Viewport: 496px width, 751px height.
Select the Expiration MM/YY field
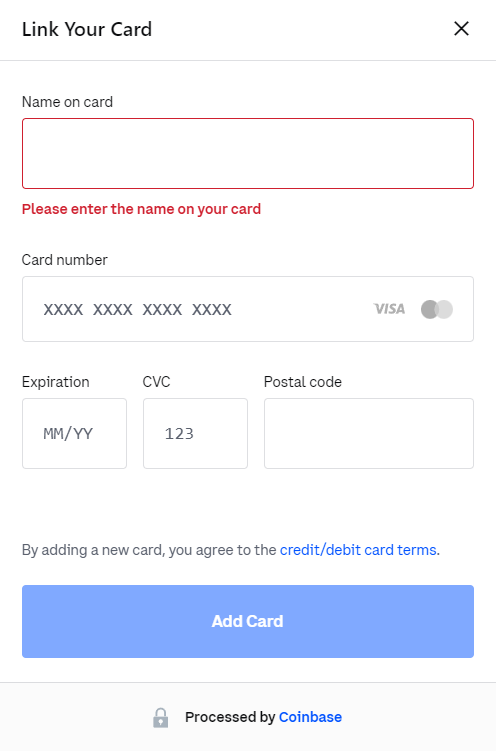pos(74,433)
